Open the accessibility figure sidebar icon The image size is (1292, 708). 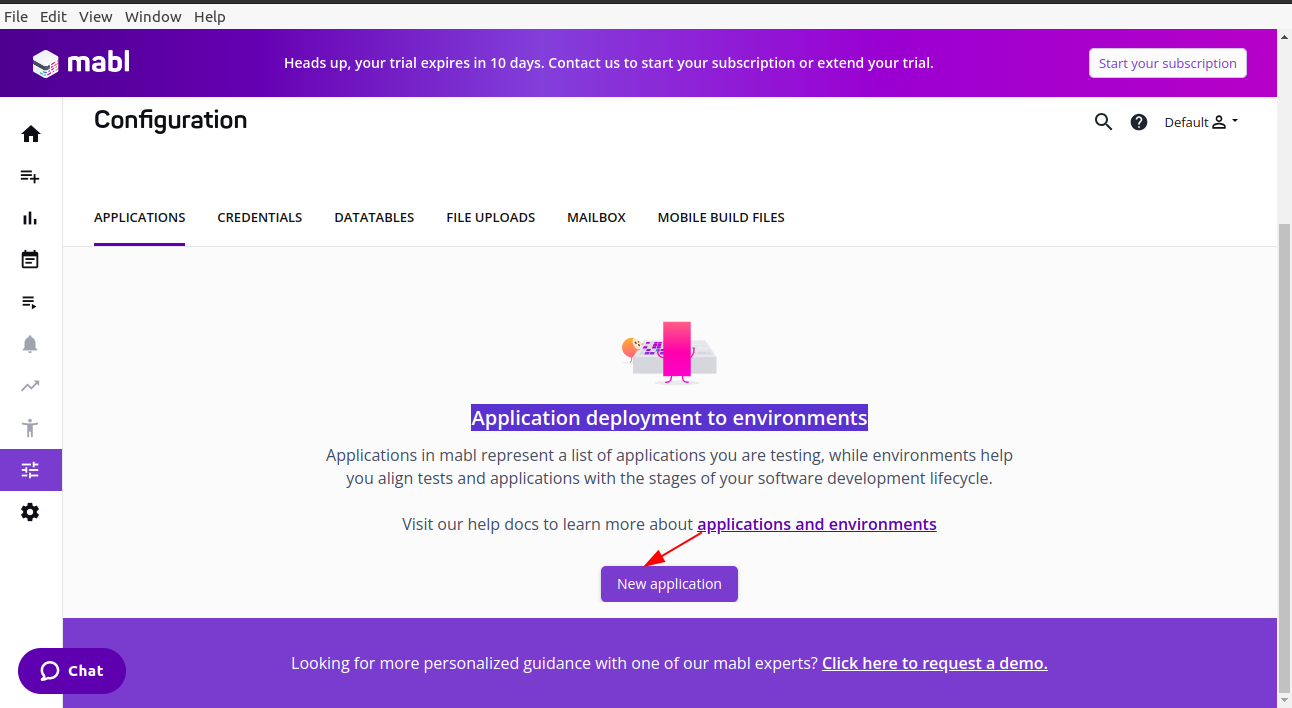pyautogui.click(x=30, y=428)
